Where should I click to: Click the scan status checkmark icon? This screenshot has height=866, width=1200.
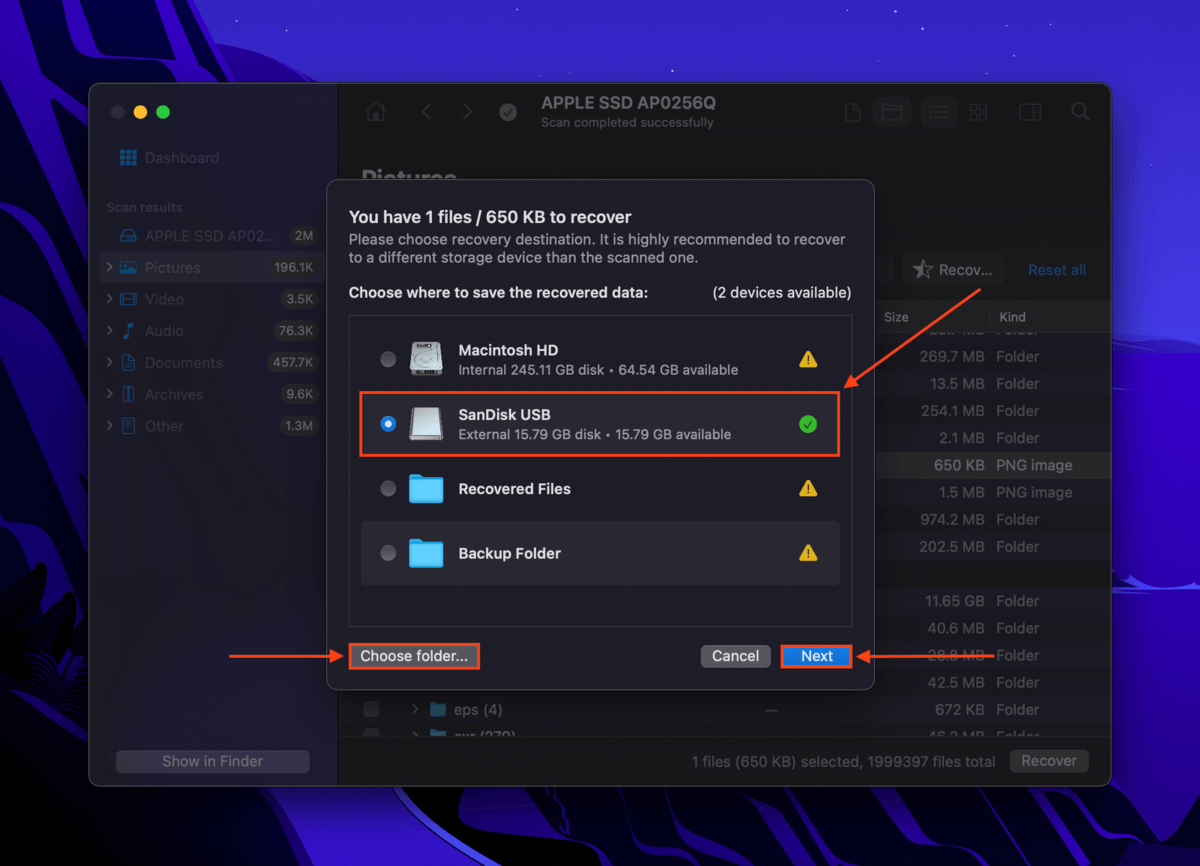coord(508,112)
